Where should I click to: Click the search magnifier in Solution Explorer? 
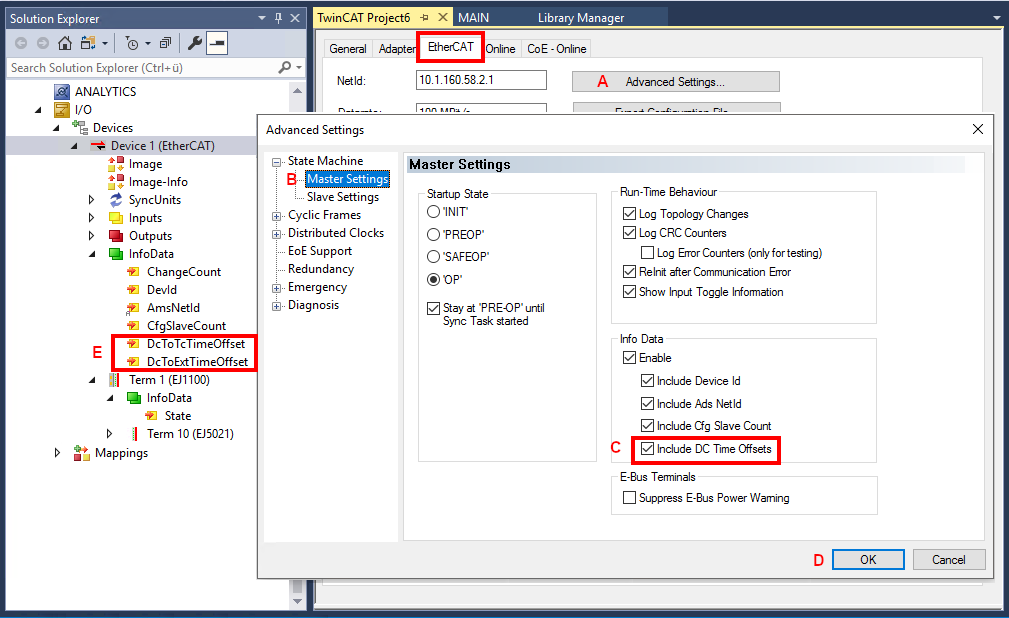click(284, 68)
